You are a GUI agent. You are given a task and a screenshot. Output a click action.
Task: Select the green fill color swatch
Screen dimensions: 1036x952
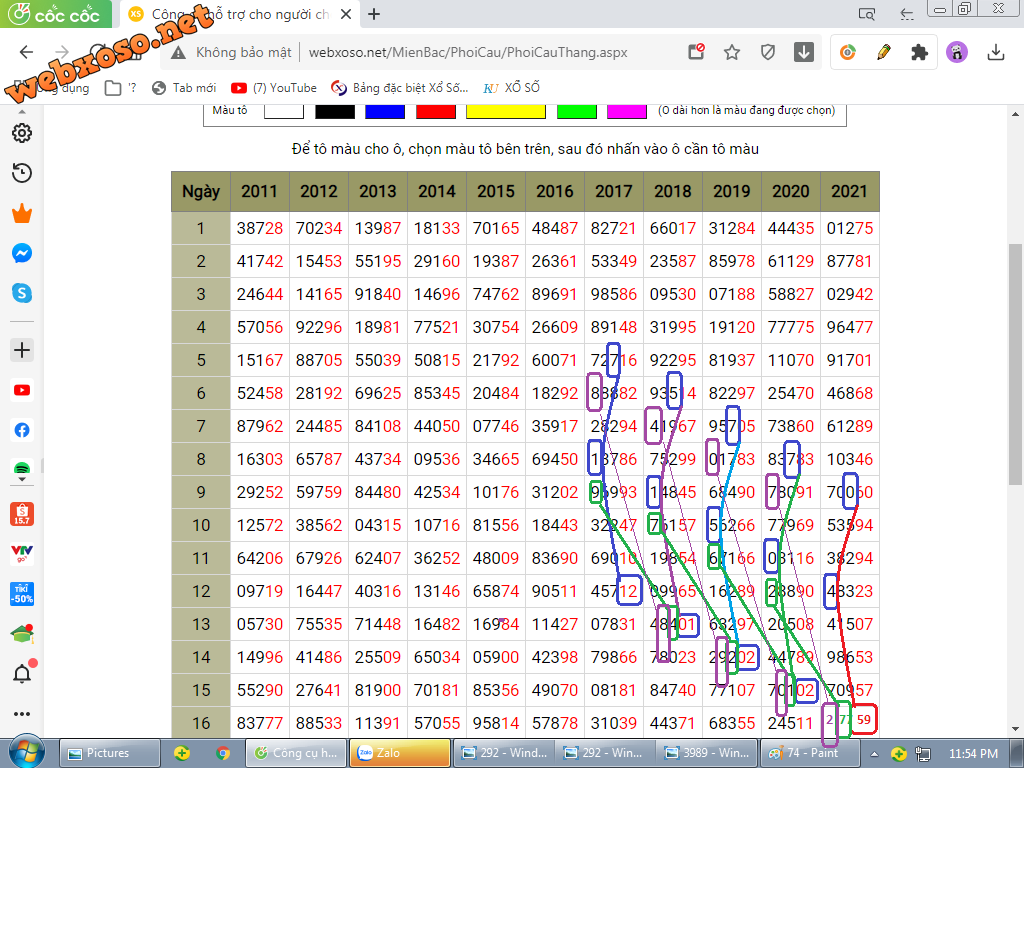[x=577, y=111]
